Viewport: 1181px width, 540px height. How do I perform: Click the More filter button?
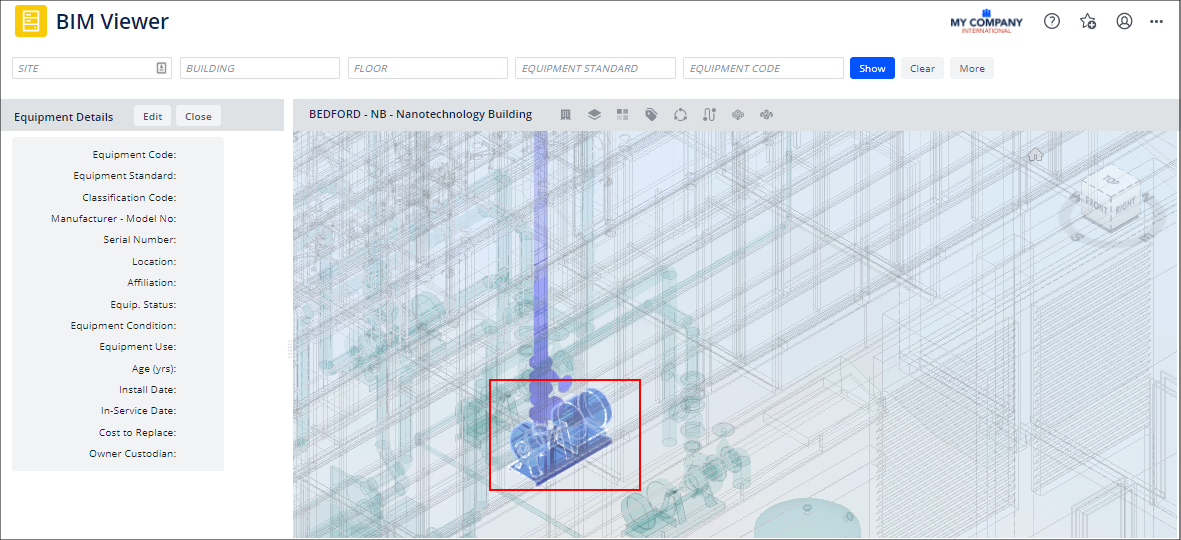tap(972, 68)
